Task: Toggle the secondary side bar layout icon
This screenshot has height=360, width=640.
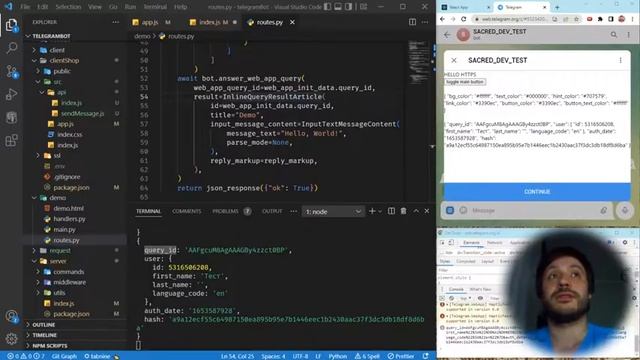Action: pos(349,7)
